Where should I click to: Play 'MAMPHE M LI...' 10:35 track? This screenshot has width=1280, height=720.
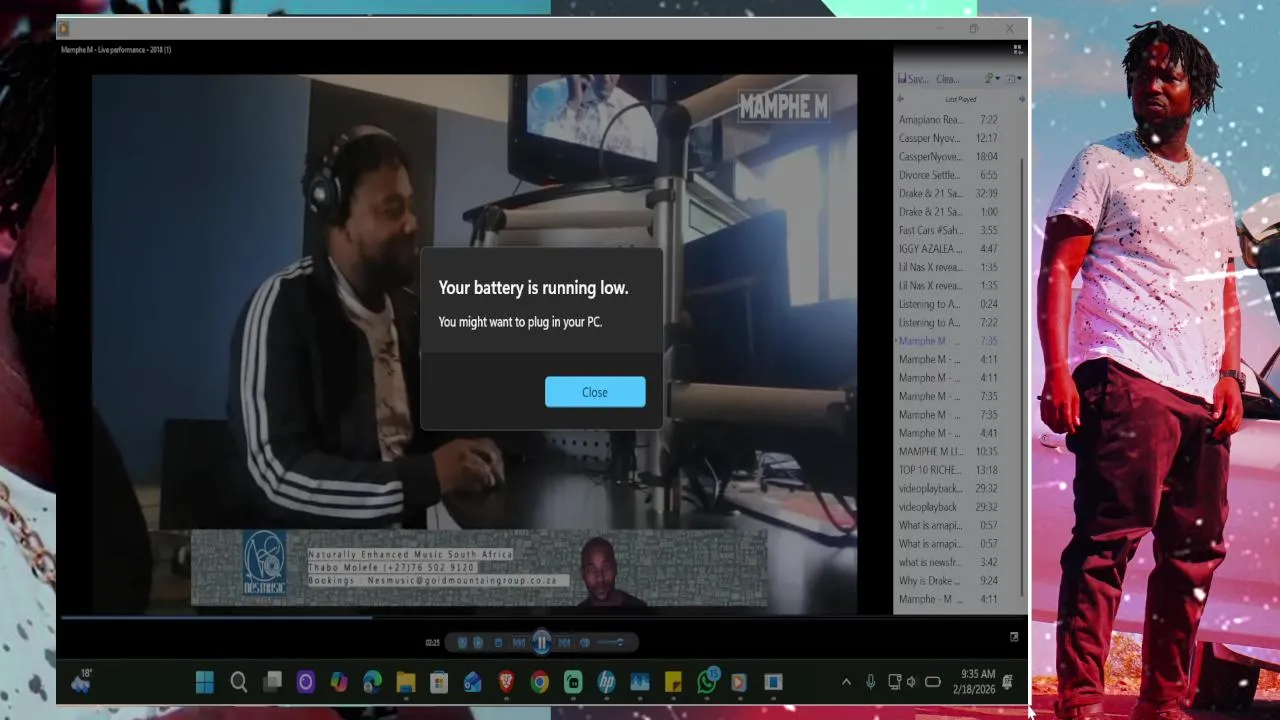(948, 452)
